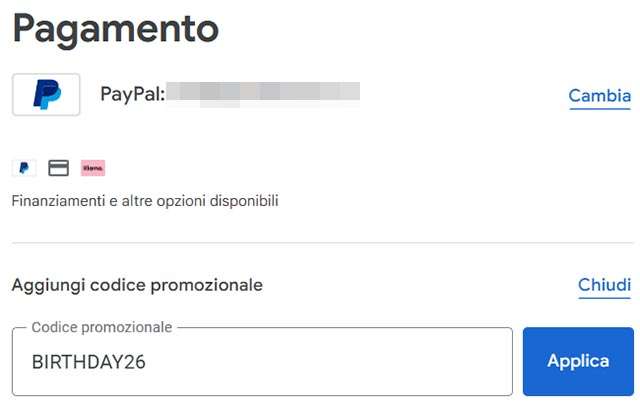
Task: Click the Aggiungi codice promozionale heading
Action: (137, 285)
